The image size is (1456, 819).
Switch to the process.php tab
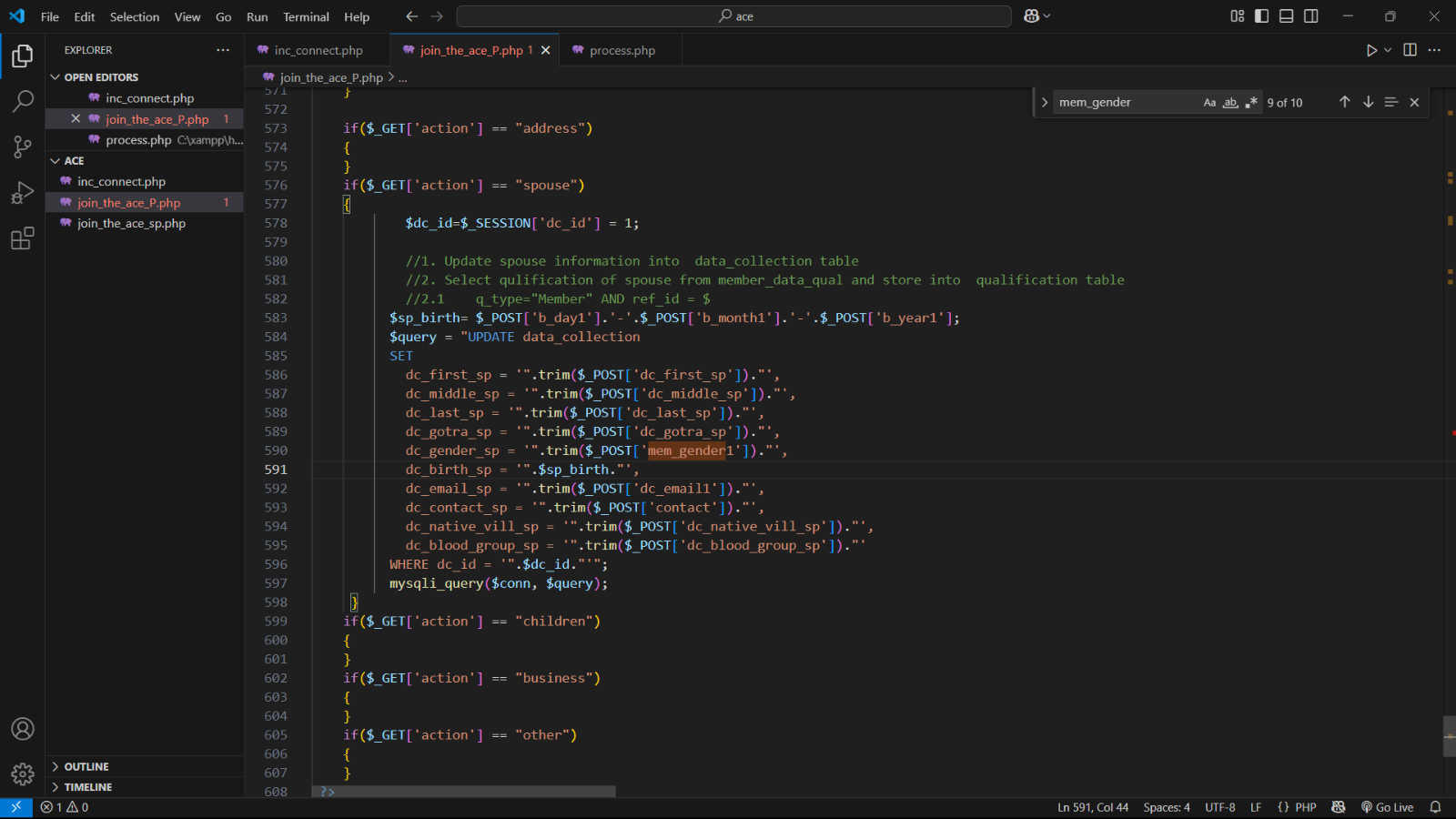(622, 51)
